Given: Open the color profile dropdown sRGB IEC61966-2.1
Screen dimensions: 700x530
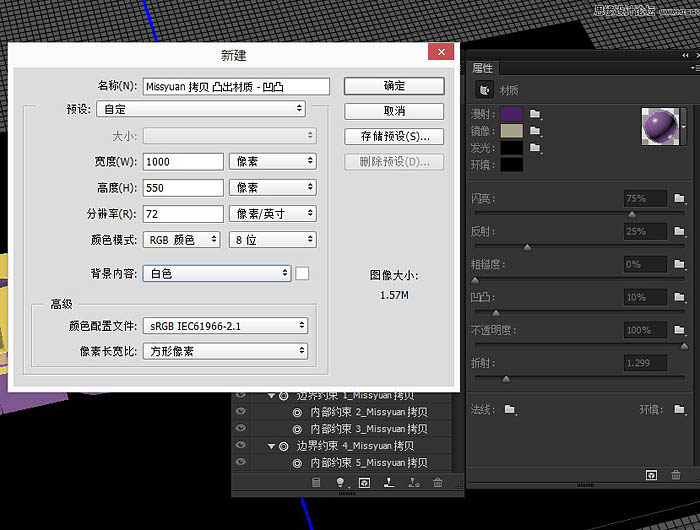Looking at the screenshot, I should (x=225, y=326).
